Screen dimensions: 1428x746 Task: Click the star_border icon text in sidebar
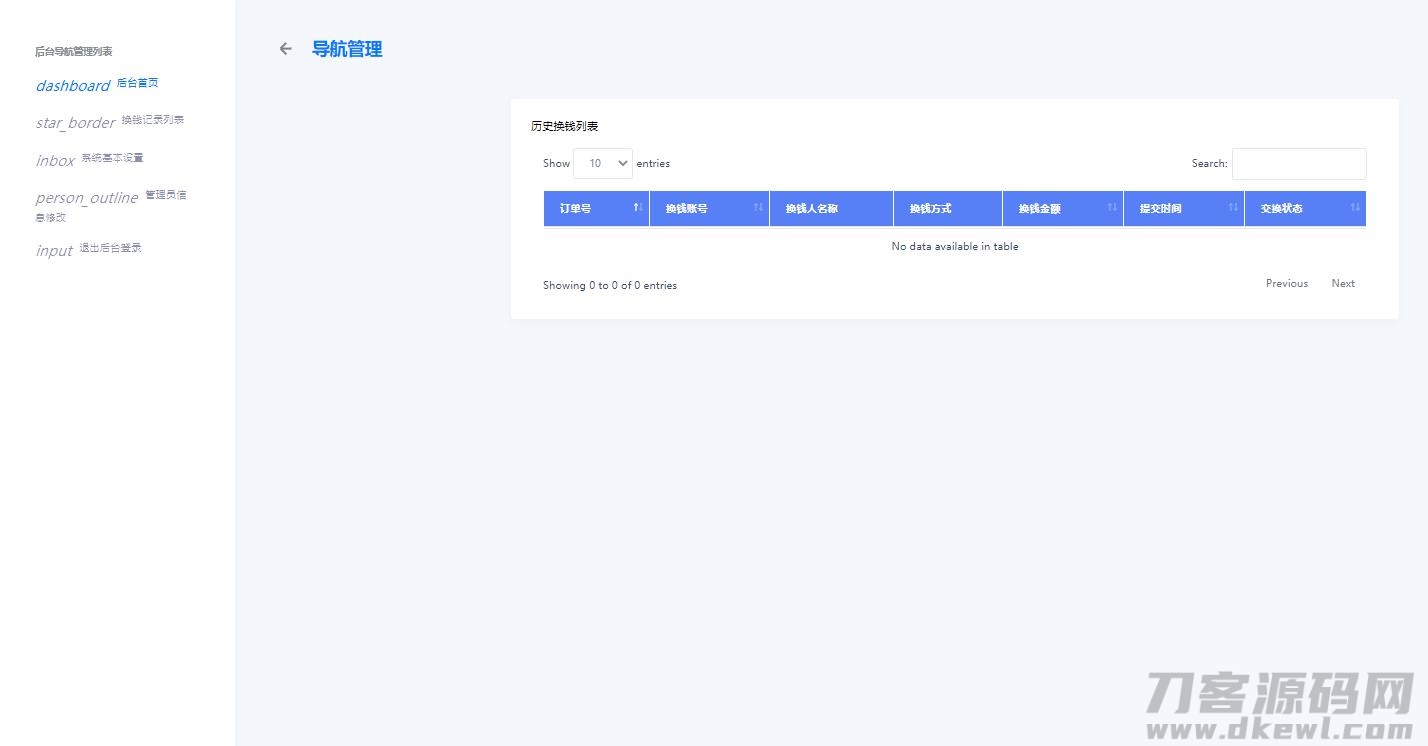pyautogui.click(x=76, y=123)
